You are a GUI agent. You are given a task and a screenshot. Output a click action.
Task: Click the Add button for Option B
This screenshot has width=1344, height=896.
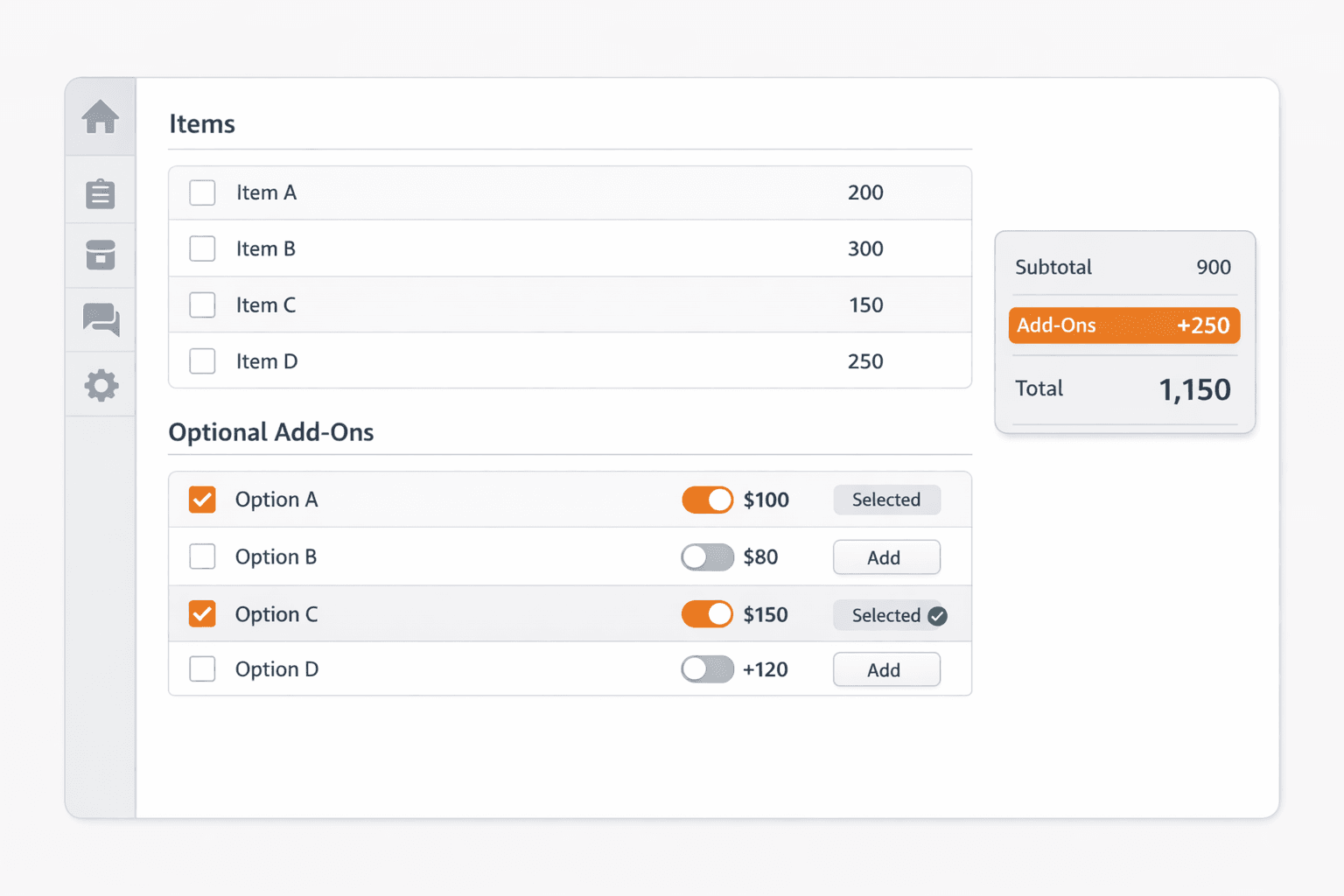pos(885,556)
